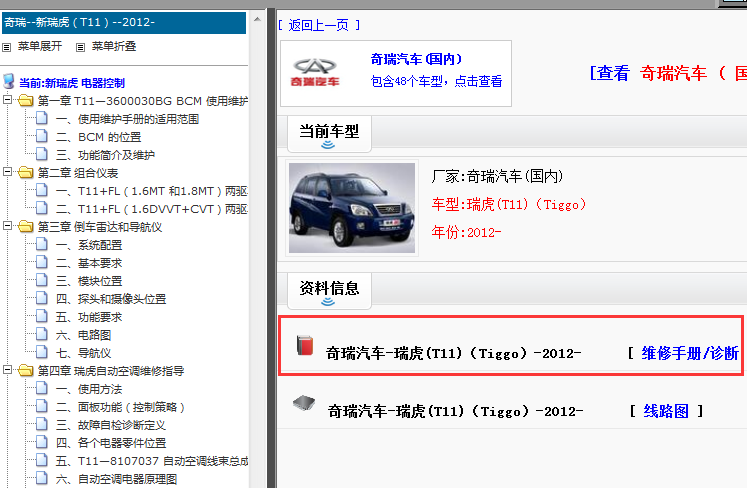Click the arrow under the 当前车型 tab

pos(328,145)
